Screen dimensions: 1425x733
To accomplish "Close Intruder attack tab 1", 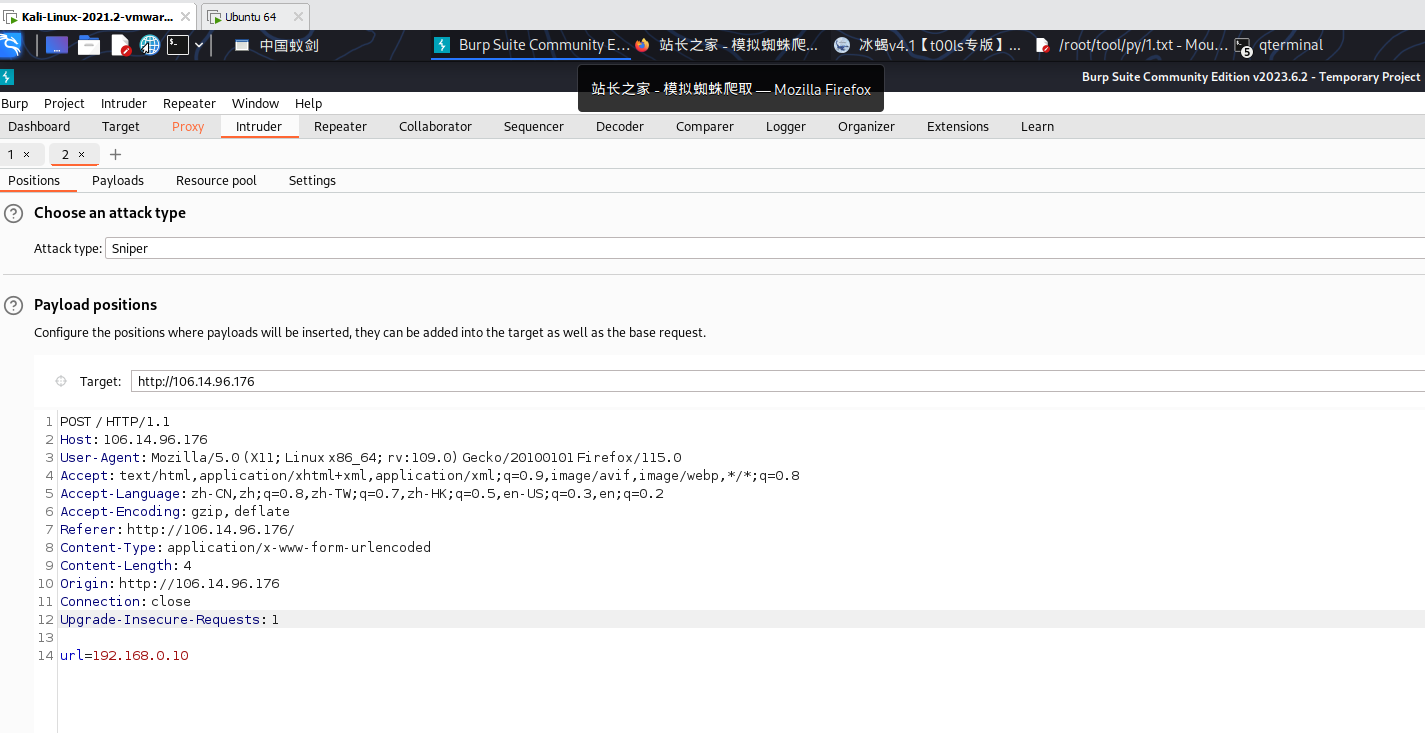I will coord(27,154).
